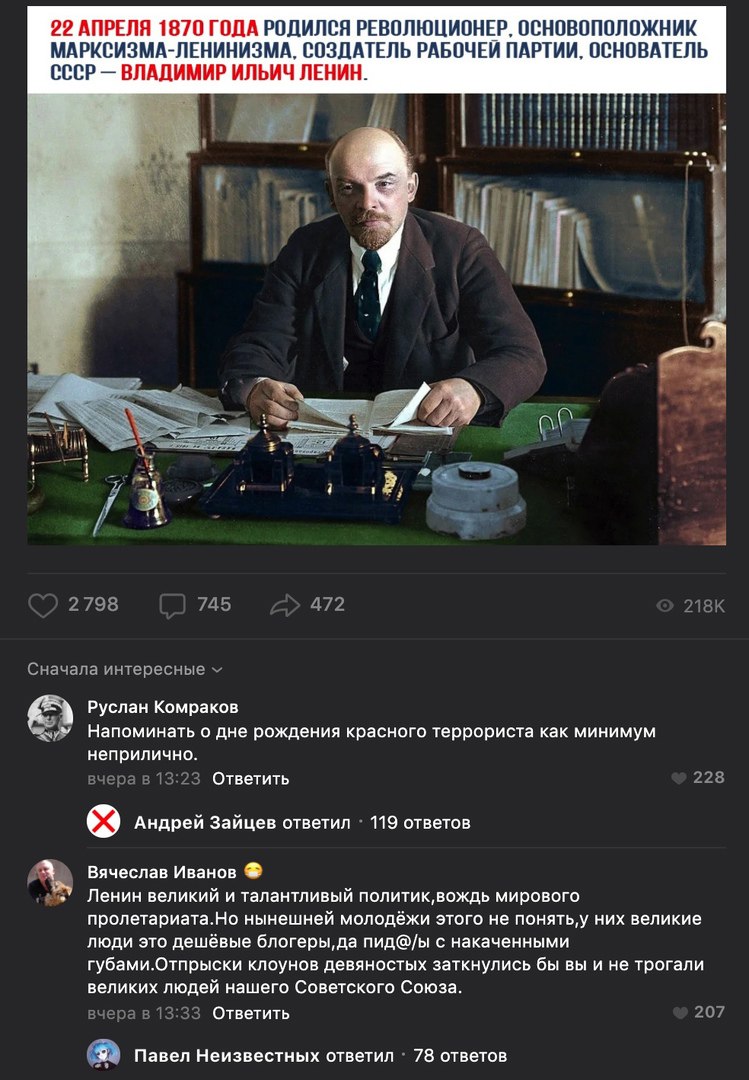
Task: Reply to Руслан Комраков's comment
Action: point(251,778)
